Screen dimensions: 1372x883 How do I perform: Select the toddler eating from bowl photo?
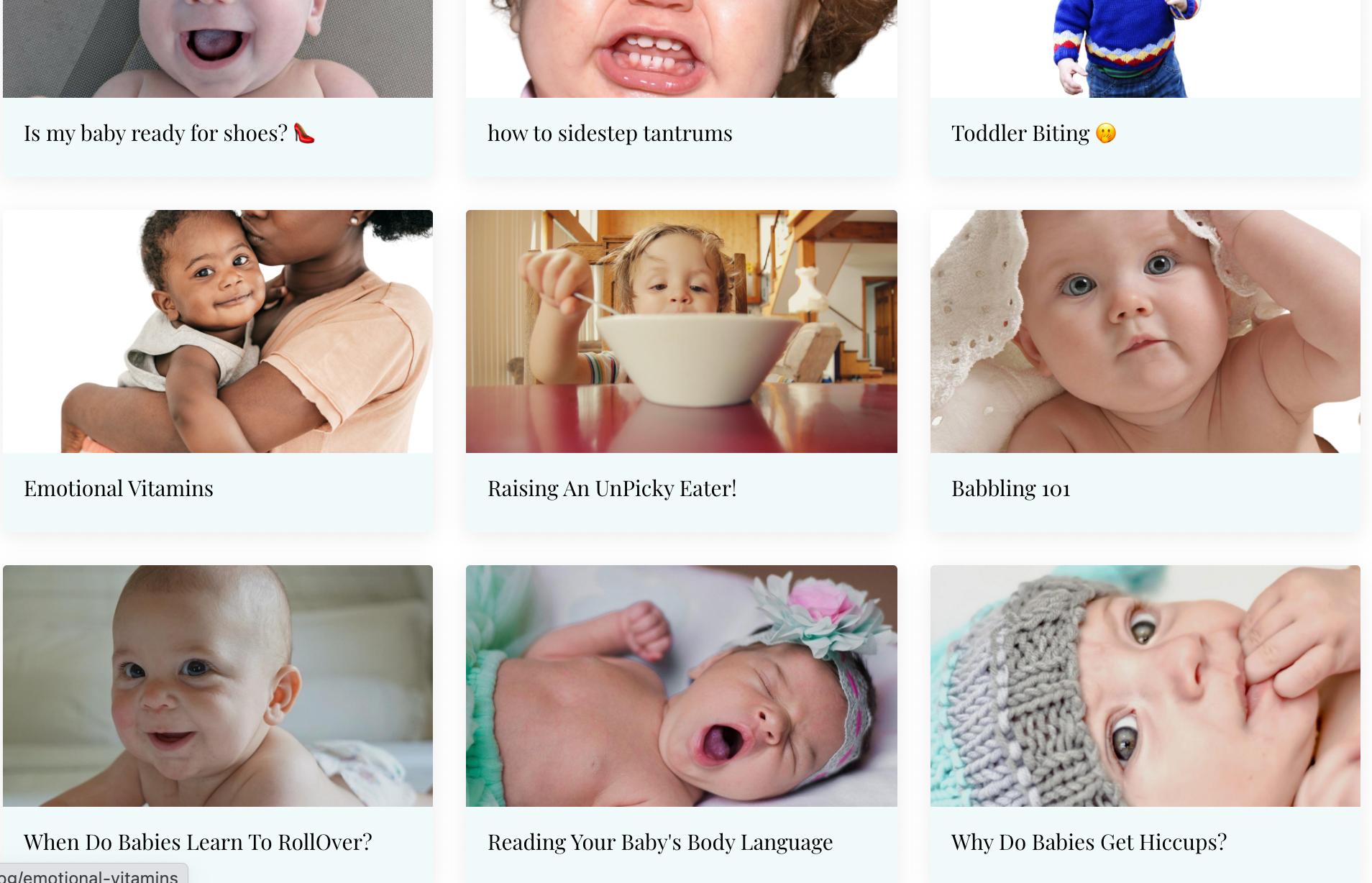682,331
